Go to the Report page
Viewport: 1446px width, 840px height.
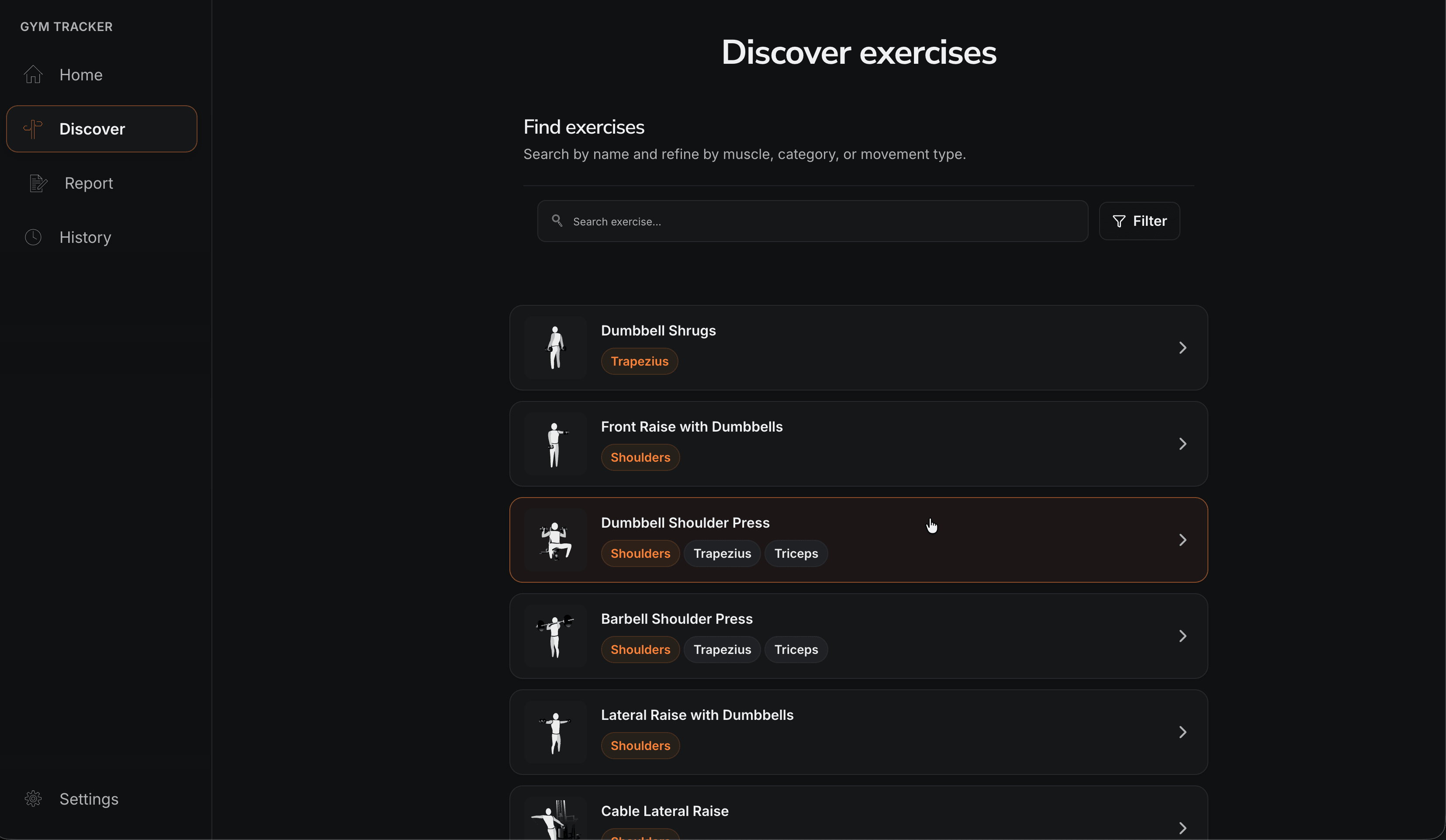(101, 183)
